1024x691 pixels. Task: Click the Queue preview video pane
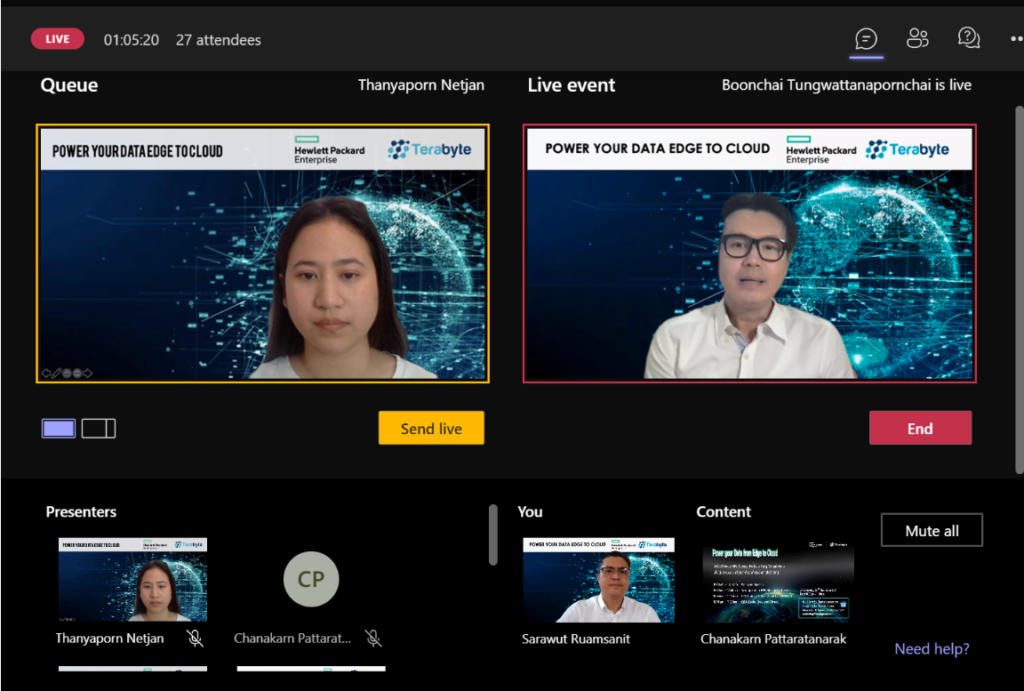tap(263, 270)
